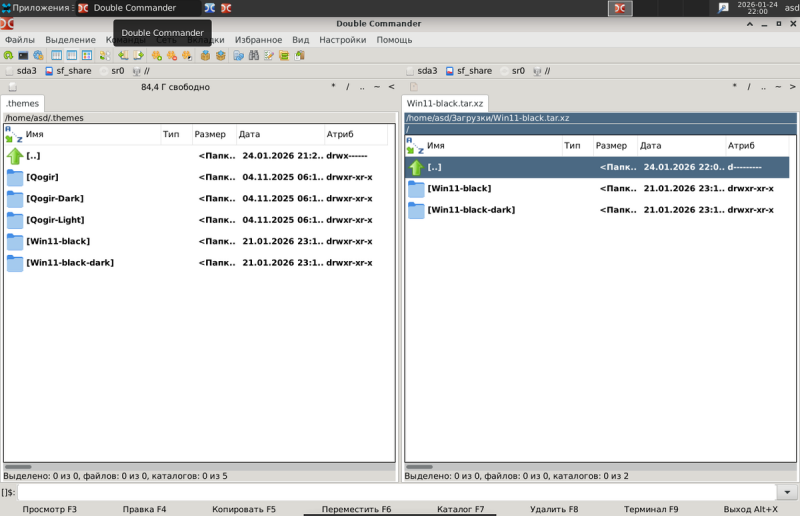This screenshot has height=516, width=800.
Task: Toggle flat view toolbar icon
Action: pyautogui.click(x=105, y=56)
